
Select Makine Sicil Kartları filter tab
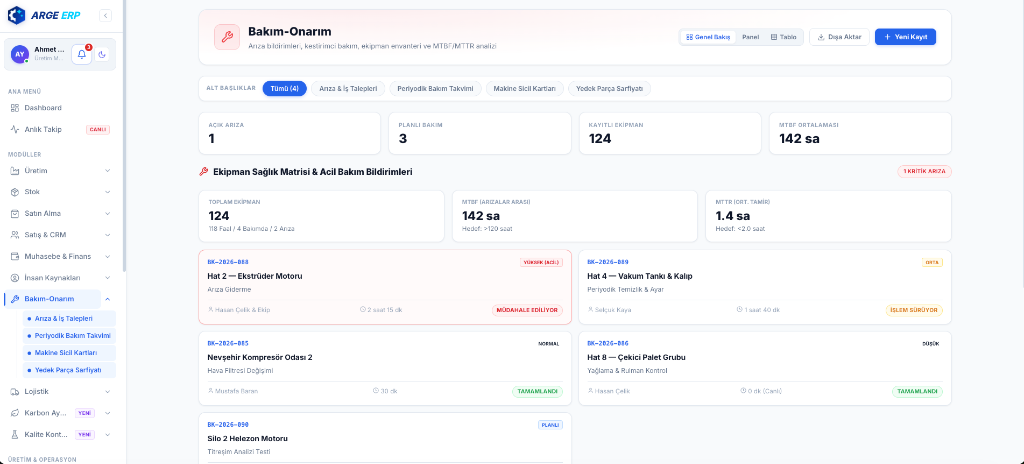point(524,89)
